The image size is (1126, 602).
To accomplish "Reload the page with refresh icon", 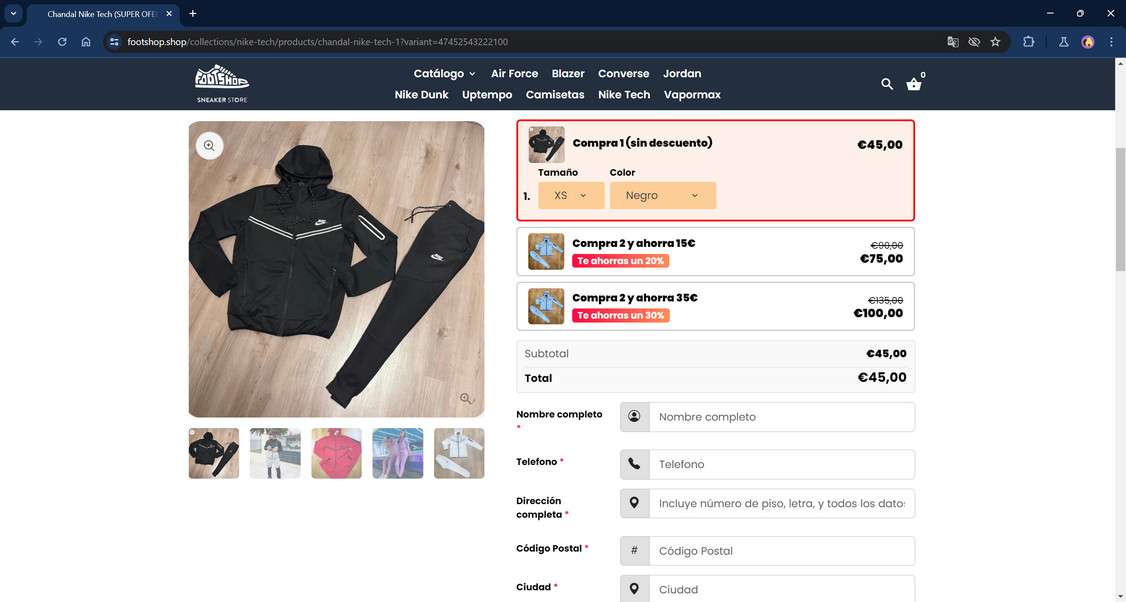I will 62,42.
